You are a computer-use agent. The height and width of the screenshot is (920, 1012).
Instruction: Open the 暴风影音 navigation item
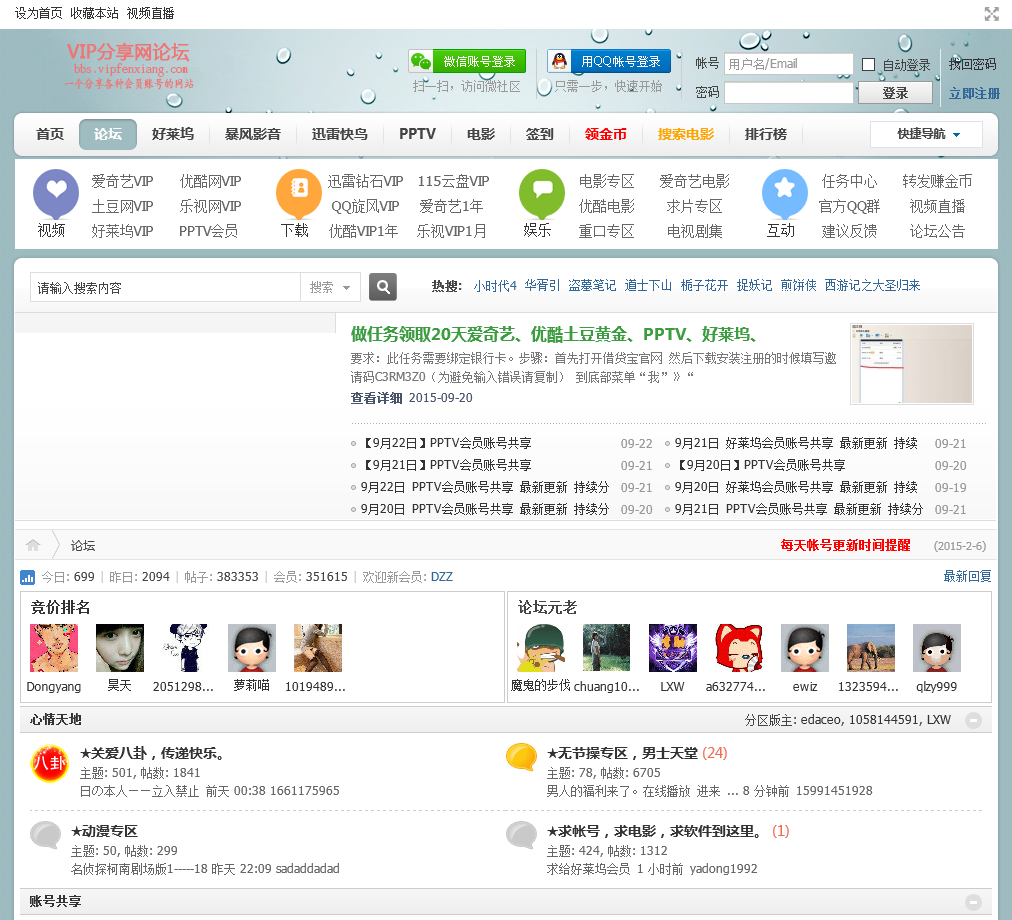pos(252,134)
